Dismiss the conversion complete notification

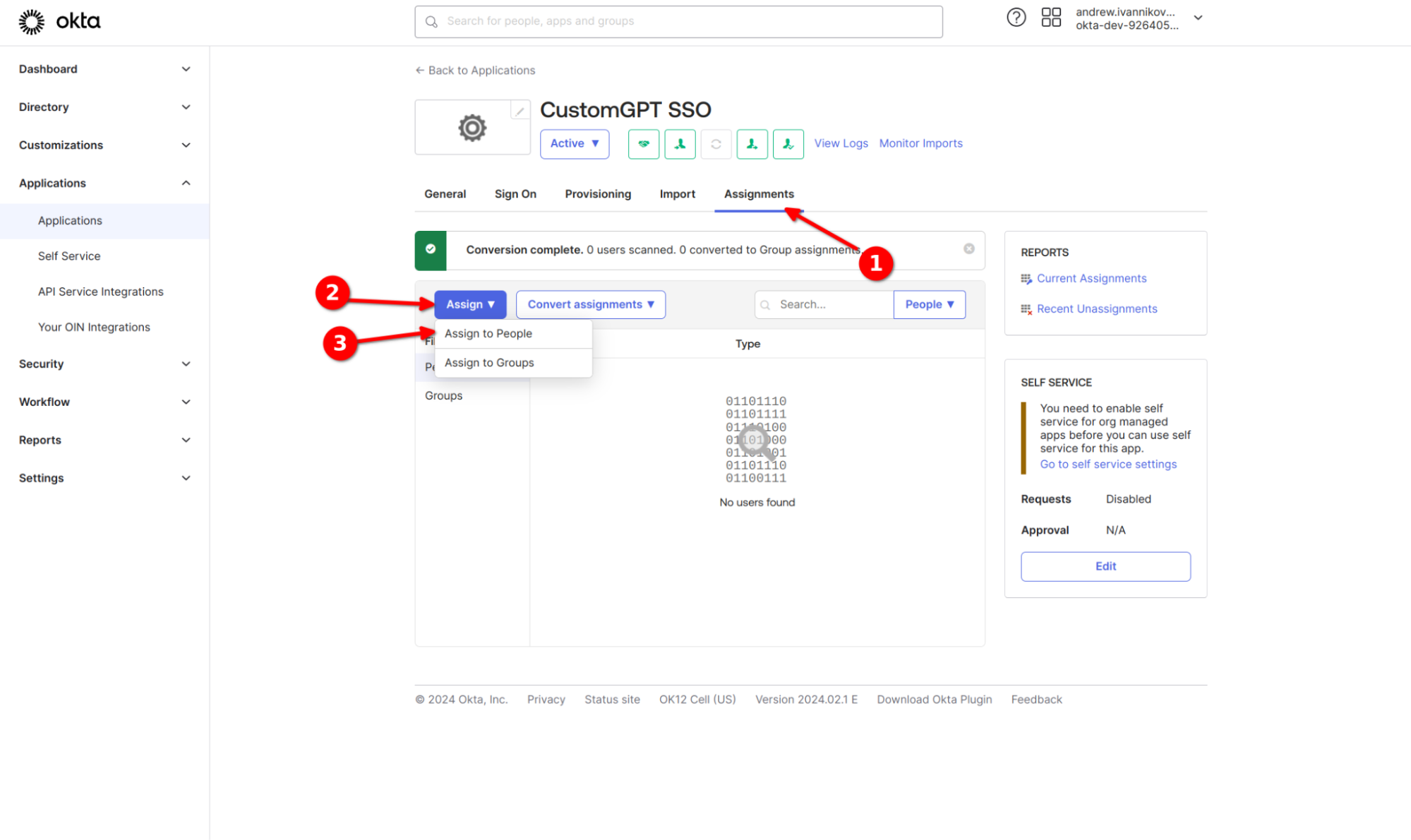[x=967, y=248]
